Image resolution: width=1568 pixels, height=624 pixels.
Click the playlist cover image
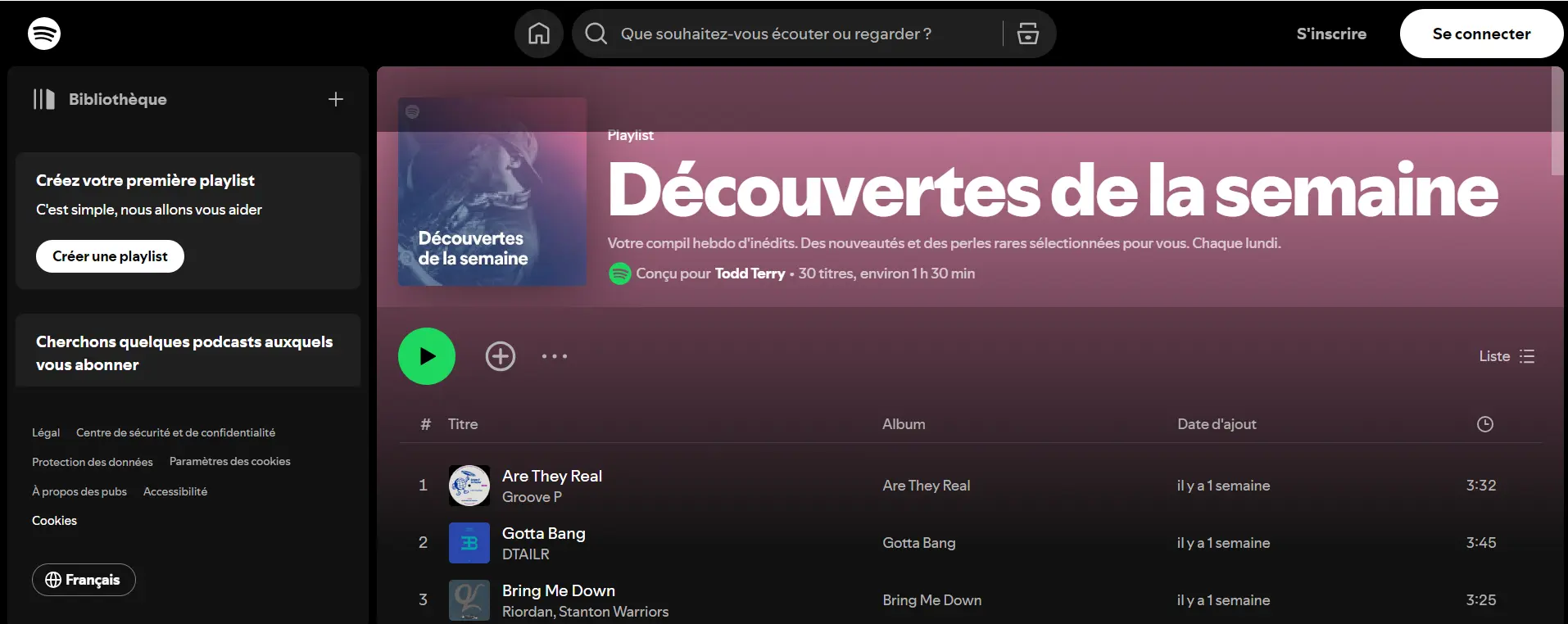click(x=492, y=192)
